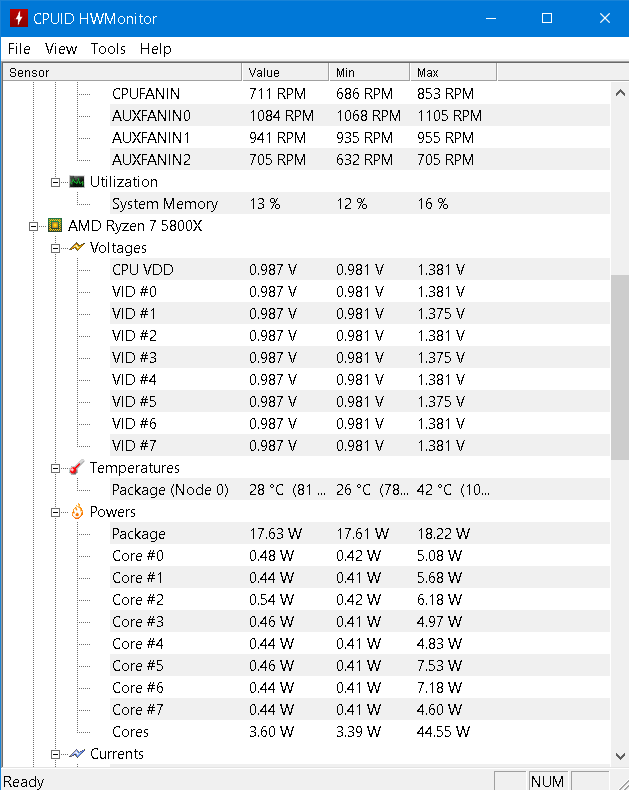Select the AUXFANIN2 row

(x=360, y=160)
